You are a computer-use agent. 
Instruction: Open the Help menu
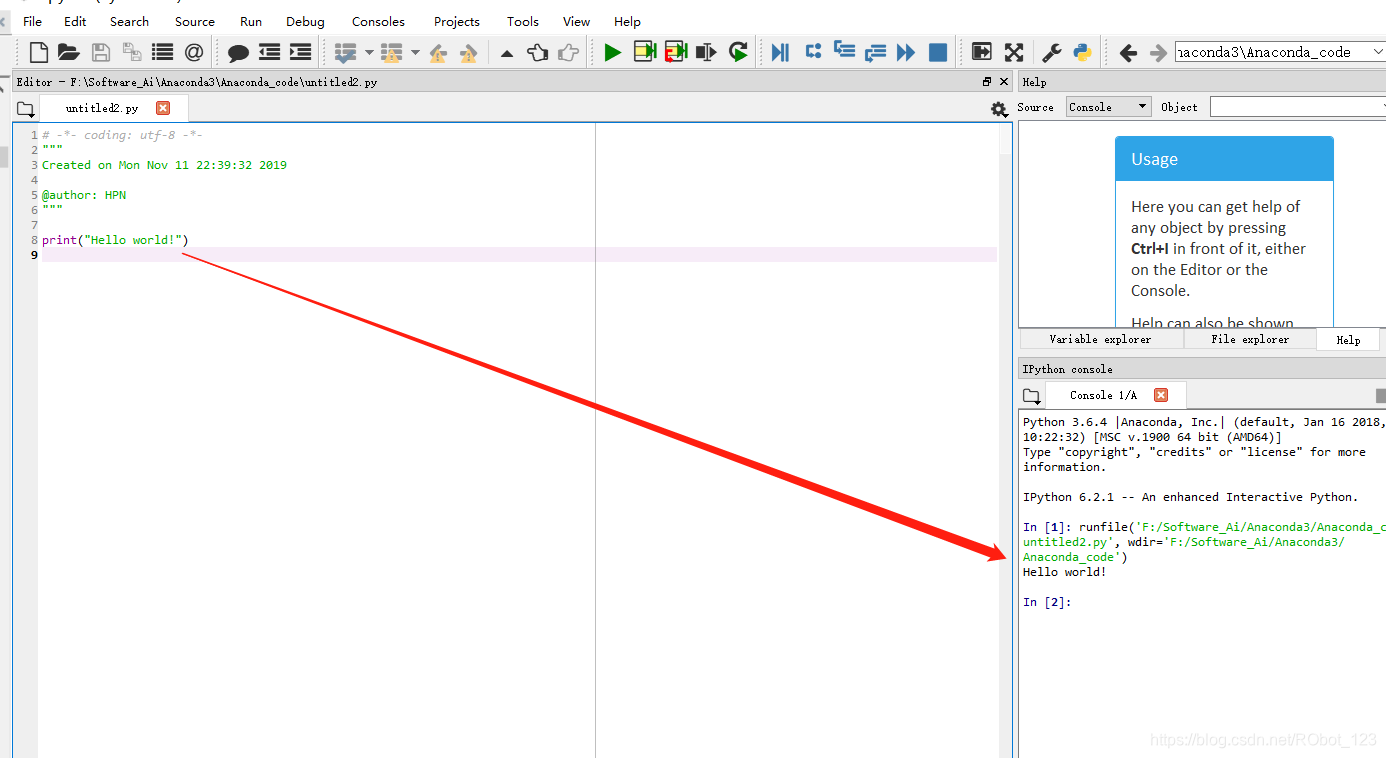[x=627, y=21]
